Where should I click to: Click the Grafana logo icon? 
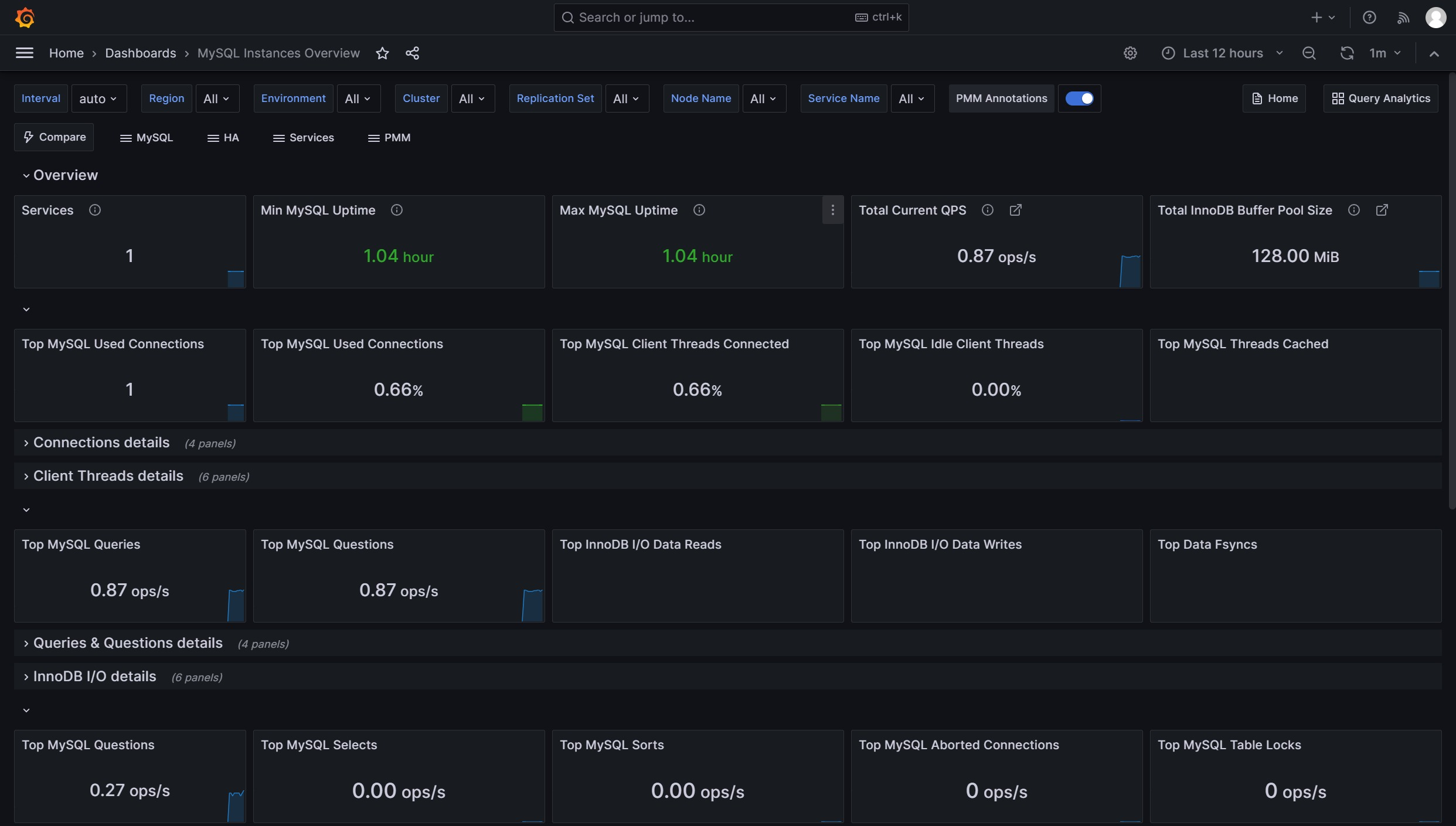(25, 18)
